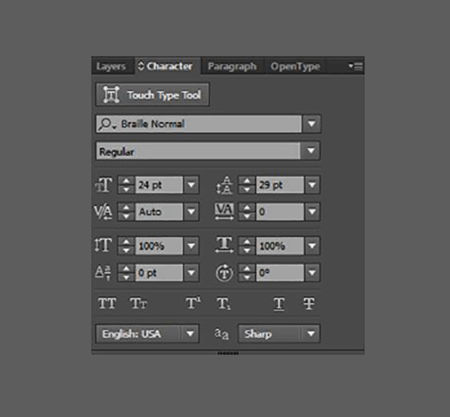Viewport: 450px width, 417px height.
Task: Click the character rotation icon
Action: point(224,273)
